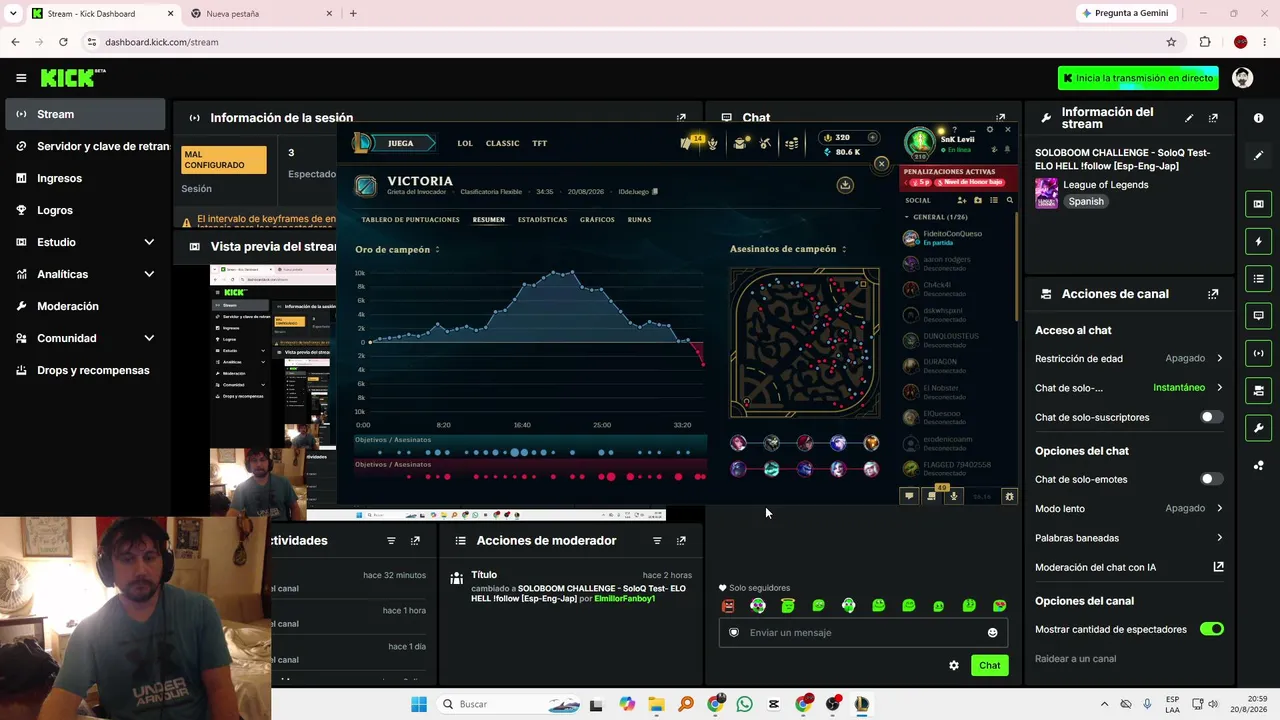1280x720 pixels.
Task: Open Ingresos in sidebar
Action: pyautogui.click(x=85, y=178)
